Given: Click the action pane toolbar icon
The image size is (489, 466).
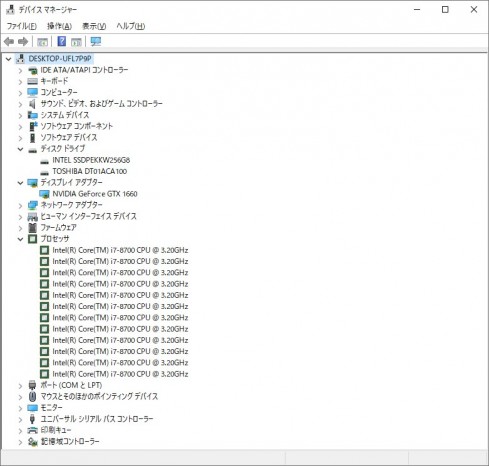Looking at the screenshot, I should click(x=76, y=42).
